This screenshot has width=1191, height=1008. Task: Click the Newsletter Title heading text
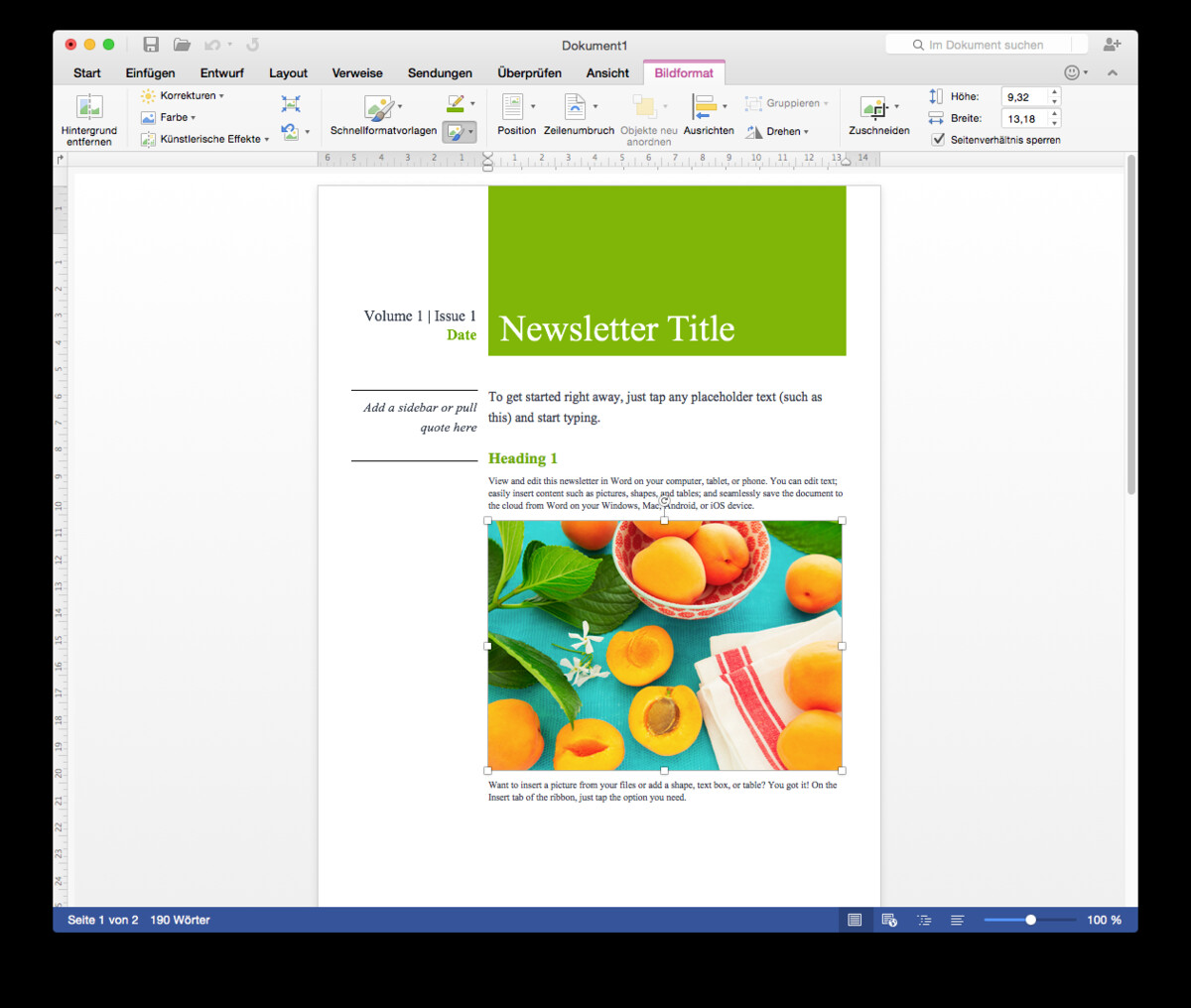(x=617, y=328)
